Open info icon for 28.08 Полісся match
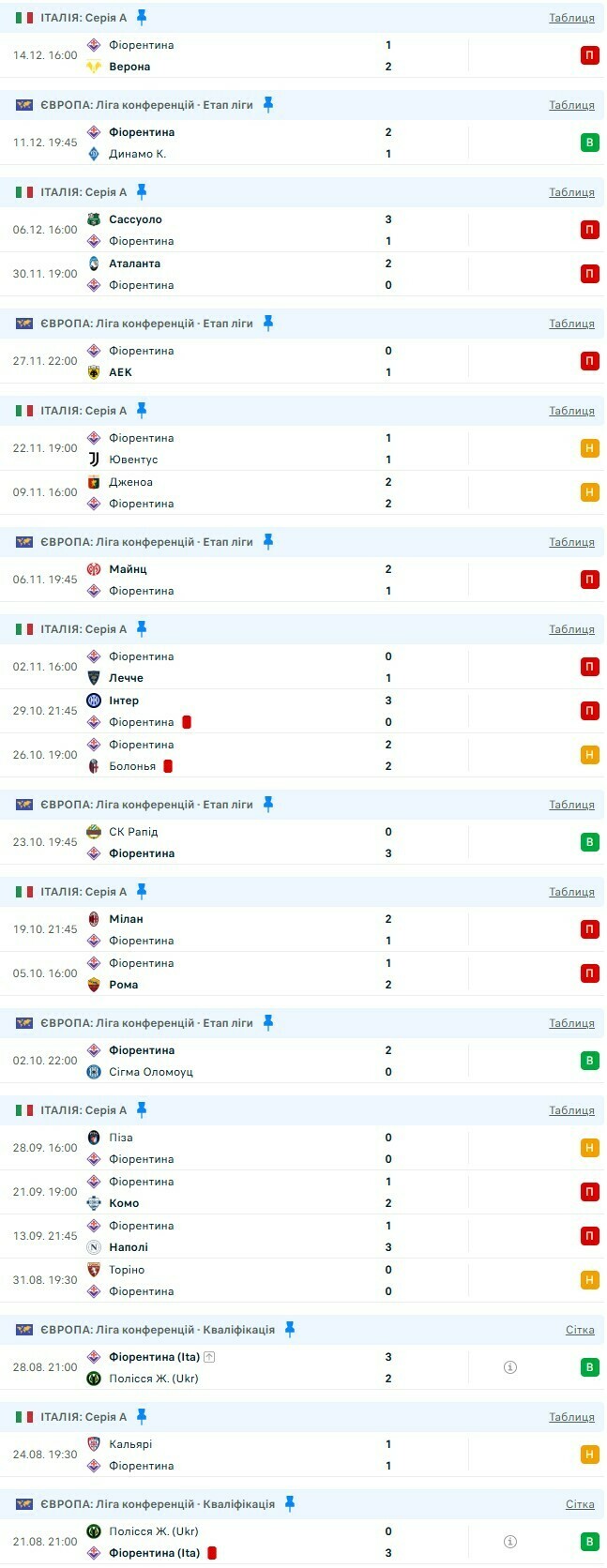Screen dimensions: 607x1568 [x=510, y=1367]
